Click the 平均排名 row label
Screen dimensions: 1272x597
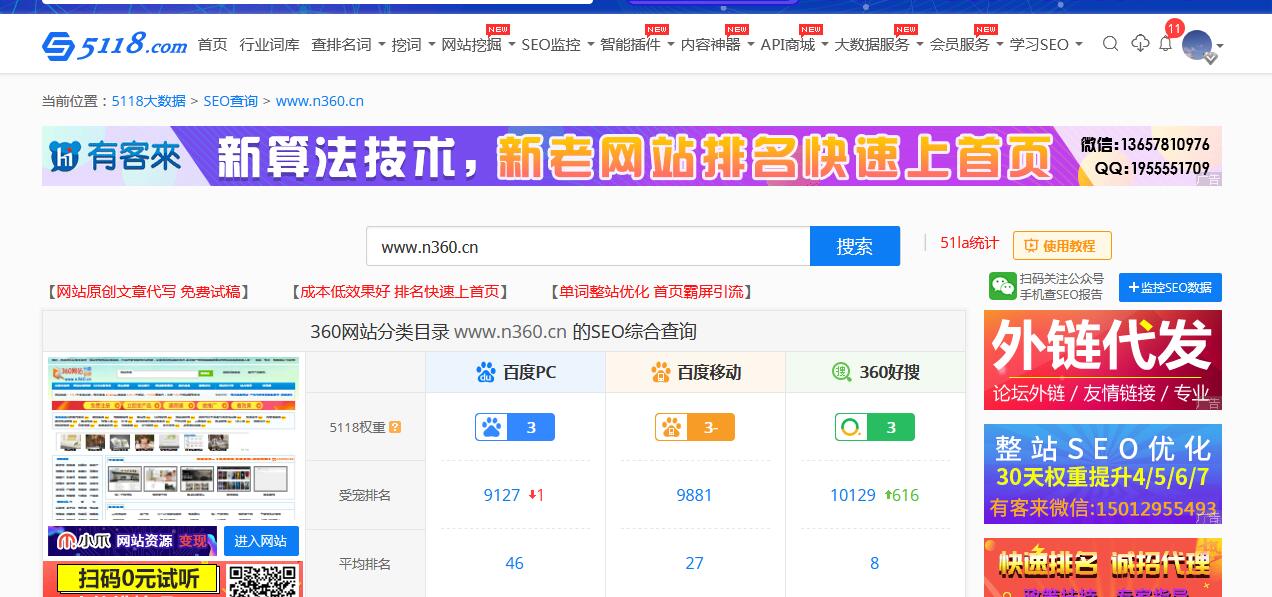point(365,564)
